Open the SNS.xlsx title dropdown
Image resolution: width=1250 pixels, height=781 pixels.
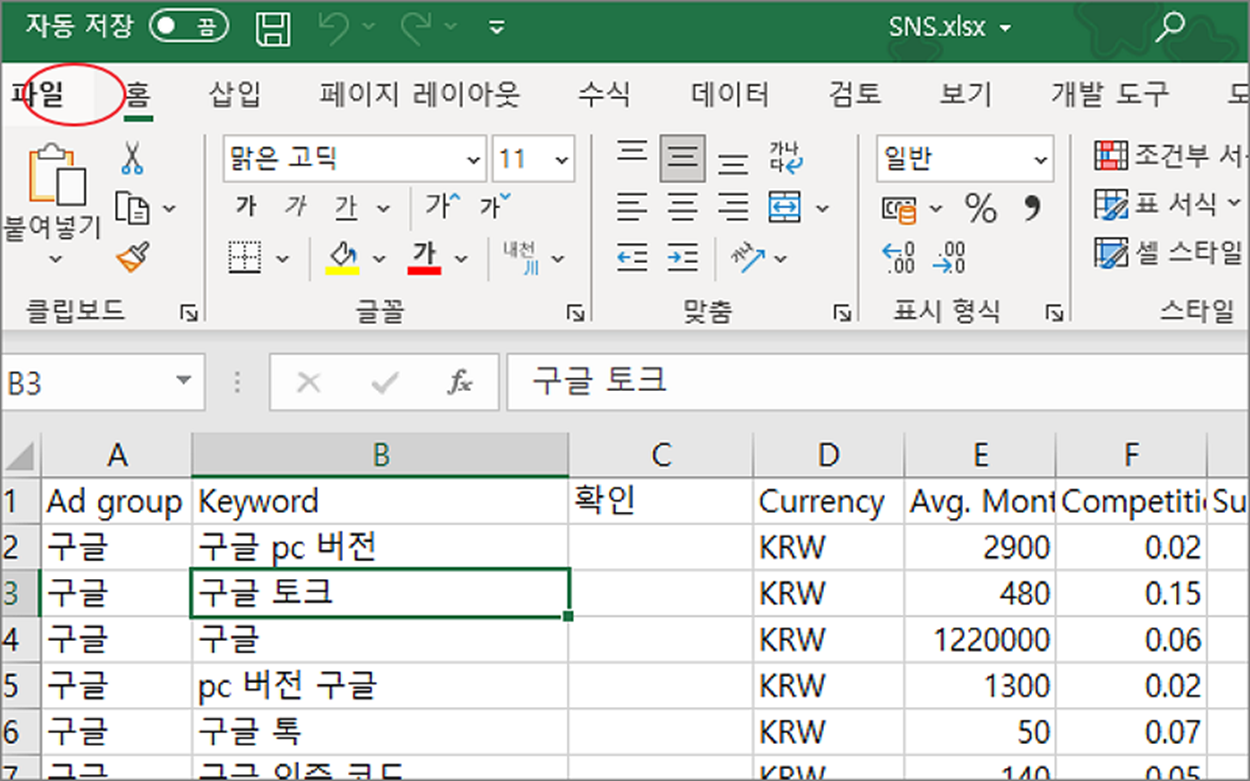1004,28
